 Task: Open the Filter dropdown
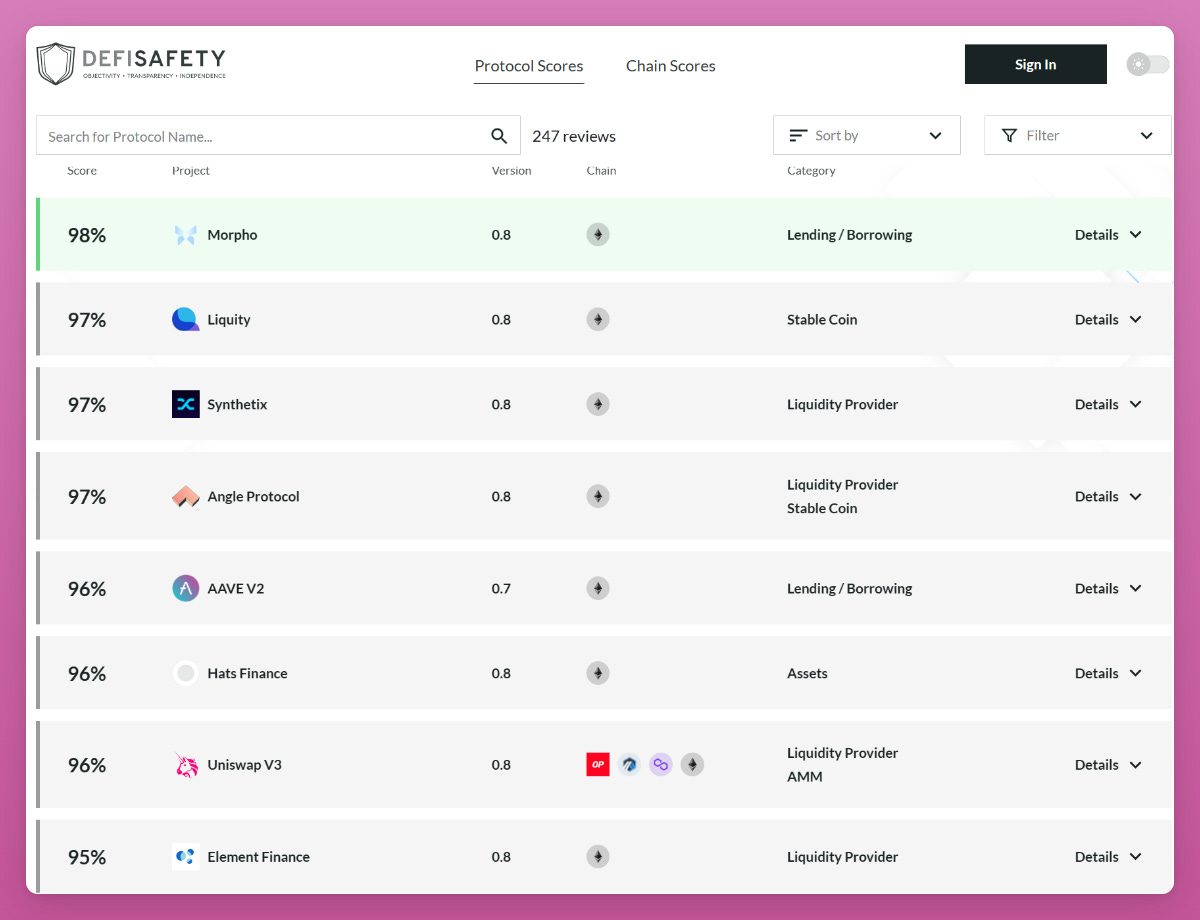pos(1078,135)
